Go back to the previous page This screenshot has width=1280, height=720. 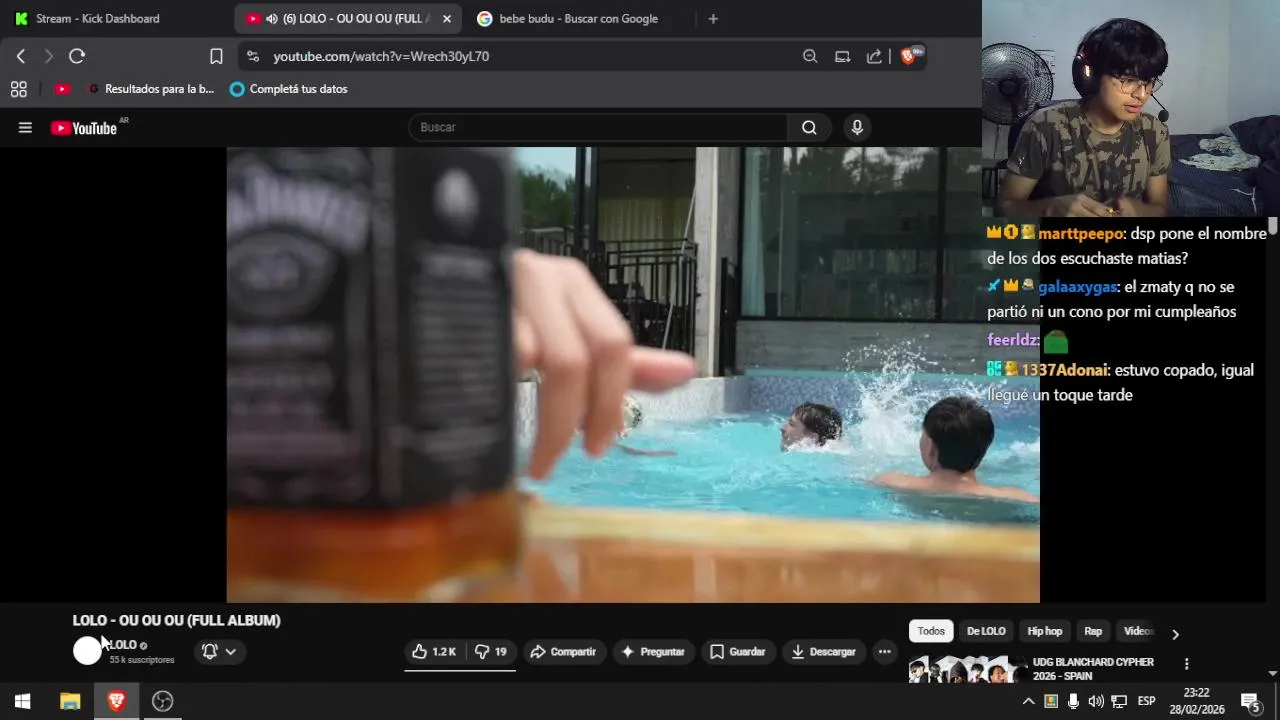(x=21, y=56)
